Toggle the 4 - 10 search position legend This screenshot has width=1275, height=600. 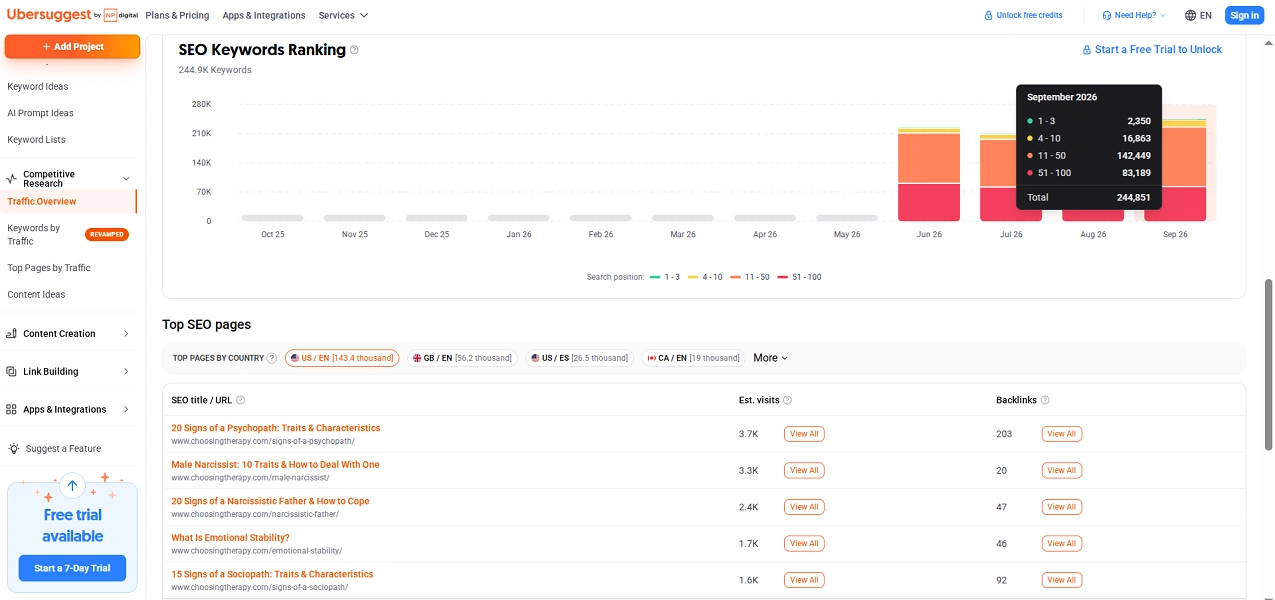pos(705,277)
